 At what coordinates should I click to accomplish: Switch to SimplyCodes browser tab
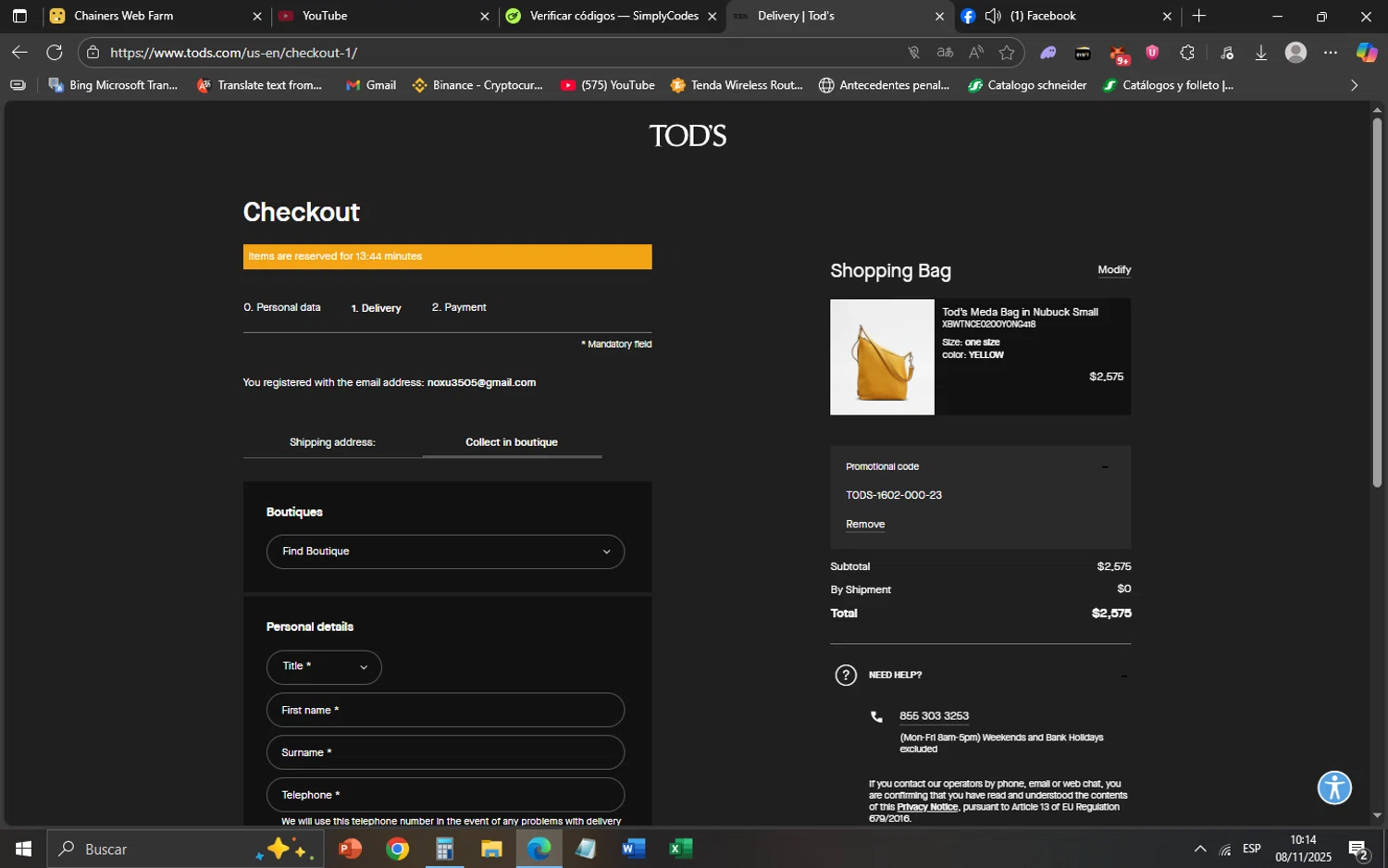click(611, 16)
